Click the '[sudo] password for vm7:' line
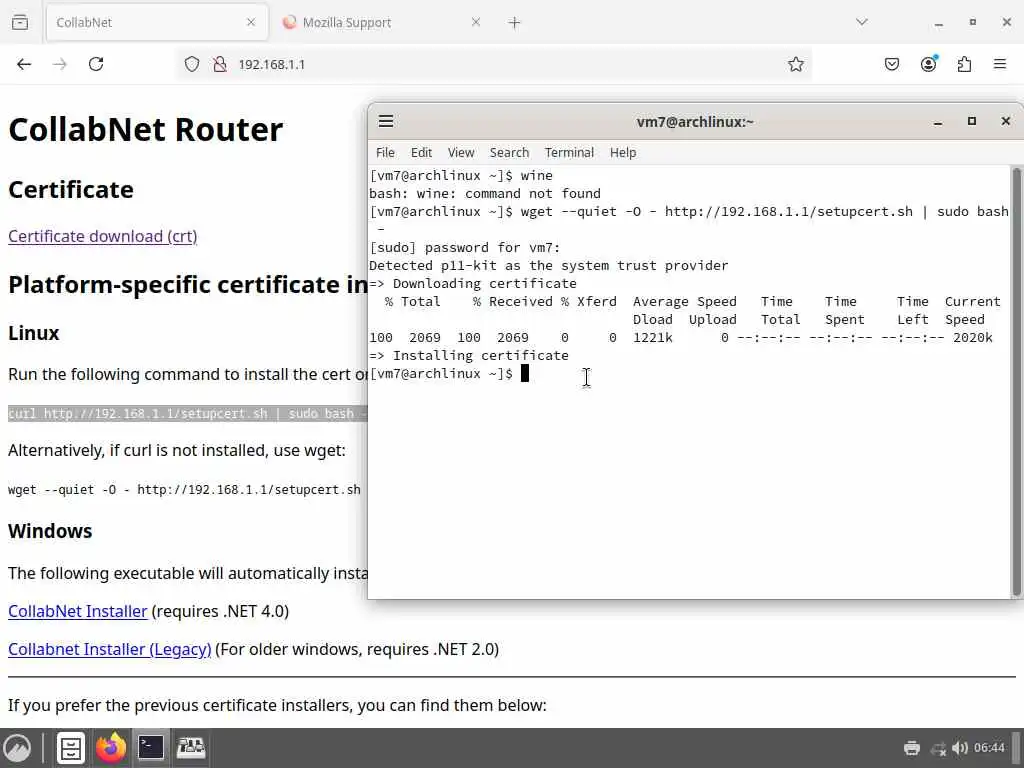The width and height of the screenshot is (1024, 768). [x=464, y=248]
